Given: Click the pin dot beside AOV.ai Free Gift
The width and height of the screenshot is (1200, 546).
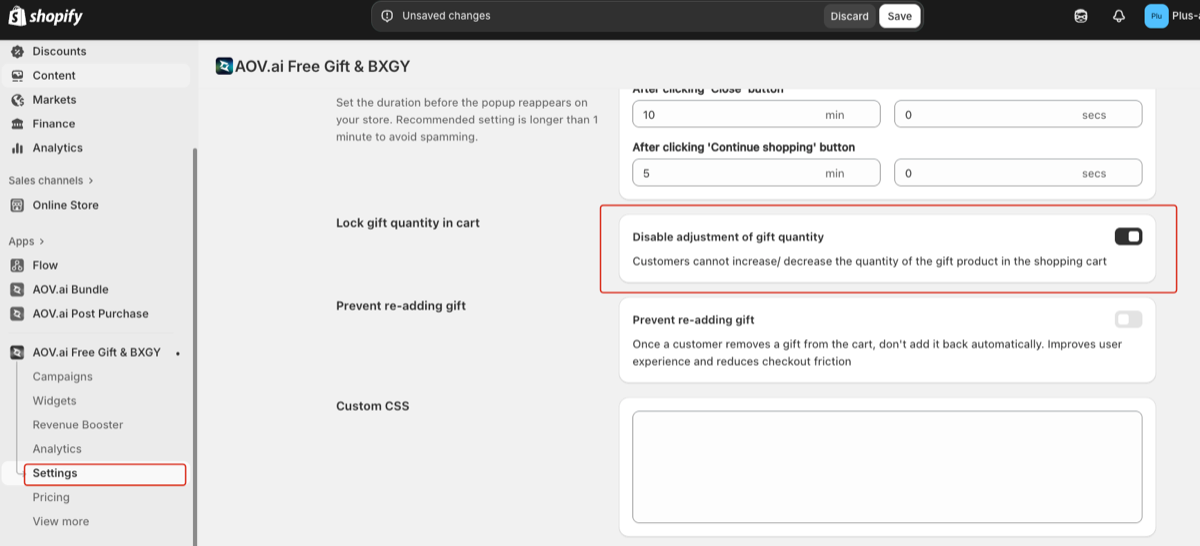Looking at the screenshot, I should click(x=178, y=353).
